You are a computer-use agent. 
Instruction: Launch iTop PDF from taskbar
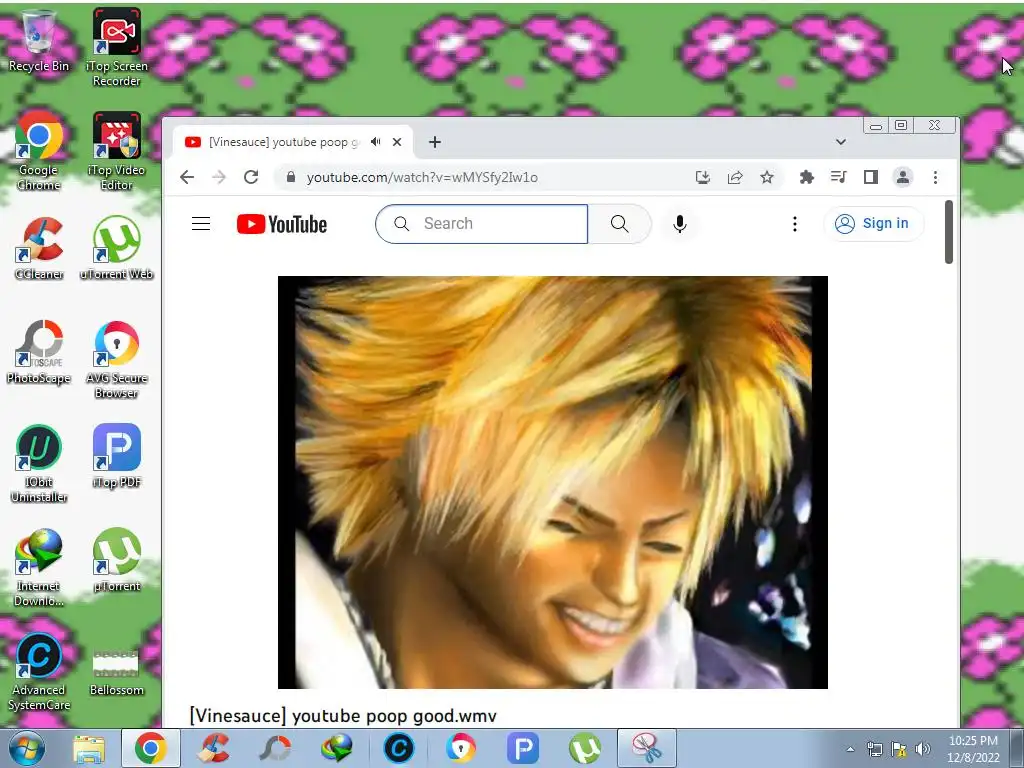[x=523, y=748]
